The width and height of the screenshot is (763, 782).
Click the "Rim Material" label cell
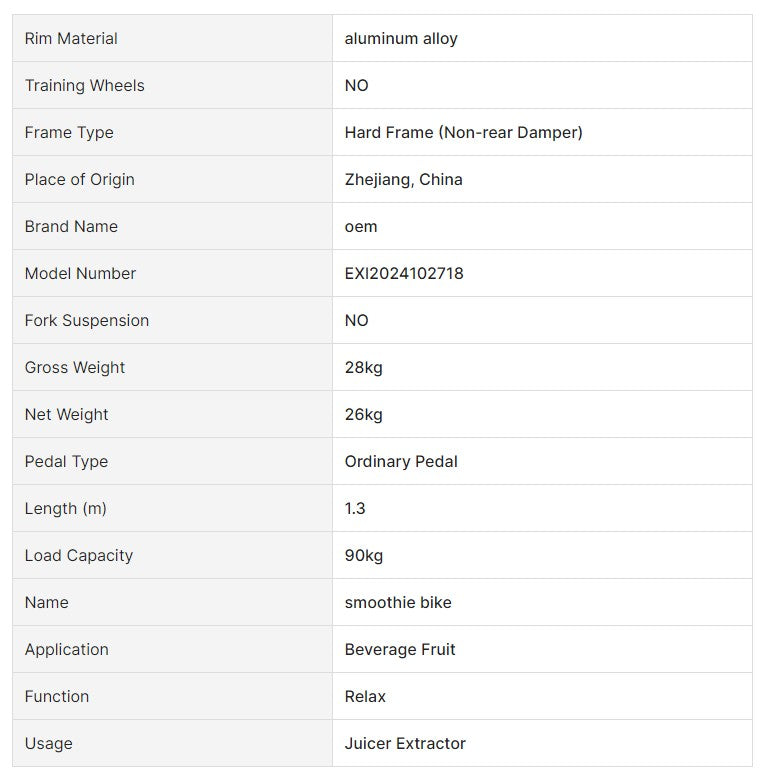coord(71,39)
